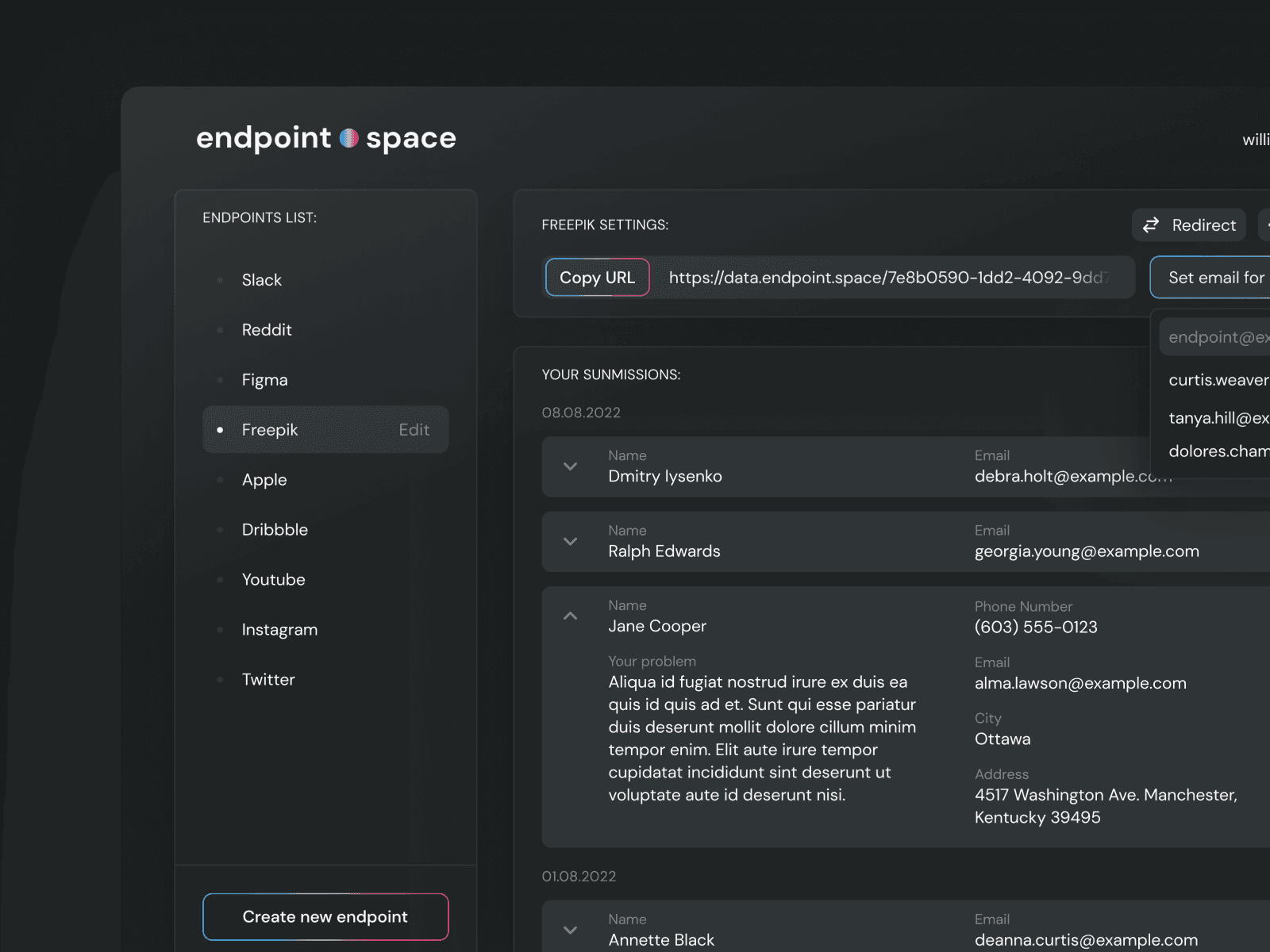Click the 08.08.2022 date heading

[581, 413]
